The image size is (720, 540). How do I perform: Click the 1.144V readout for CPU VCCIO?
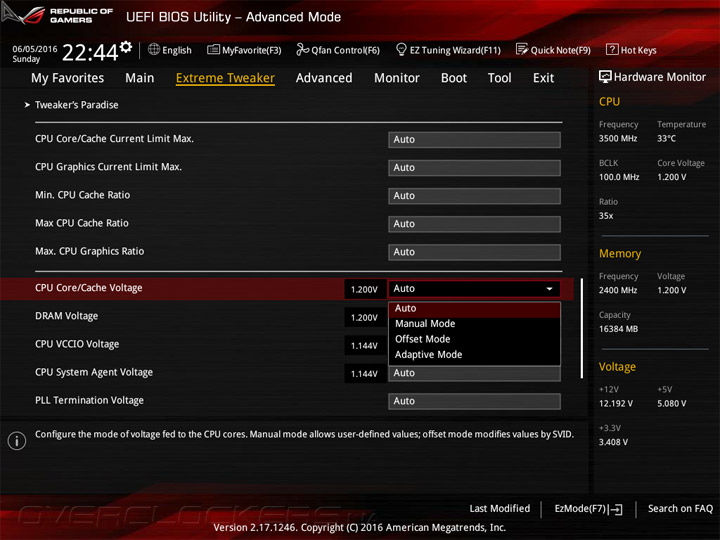[x=365, y=346]
